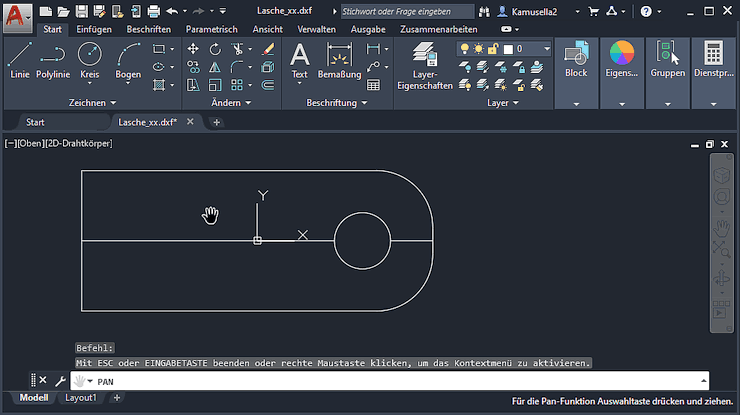
Task: Click the isolate layer icon
Action: [482, 67]
